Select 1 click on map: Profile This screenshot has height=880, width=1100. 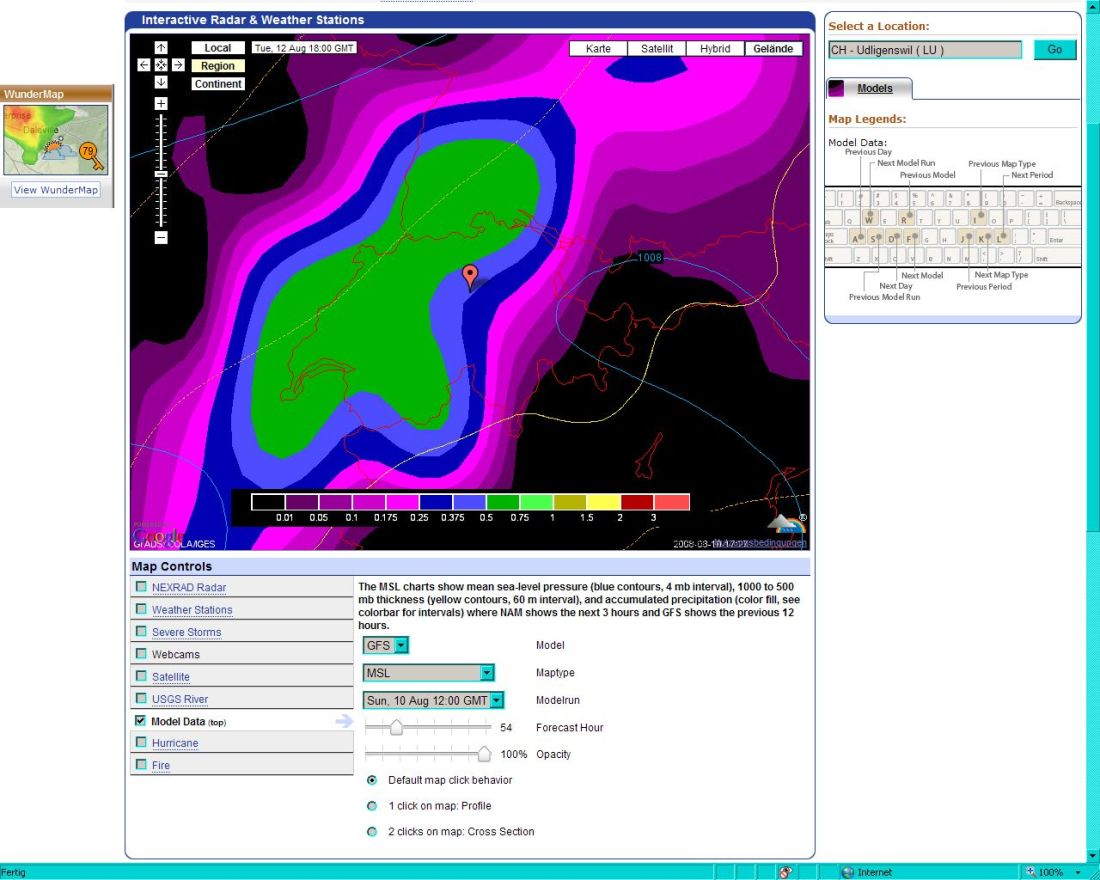(373, 806)
